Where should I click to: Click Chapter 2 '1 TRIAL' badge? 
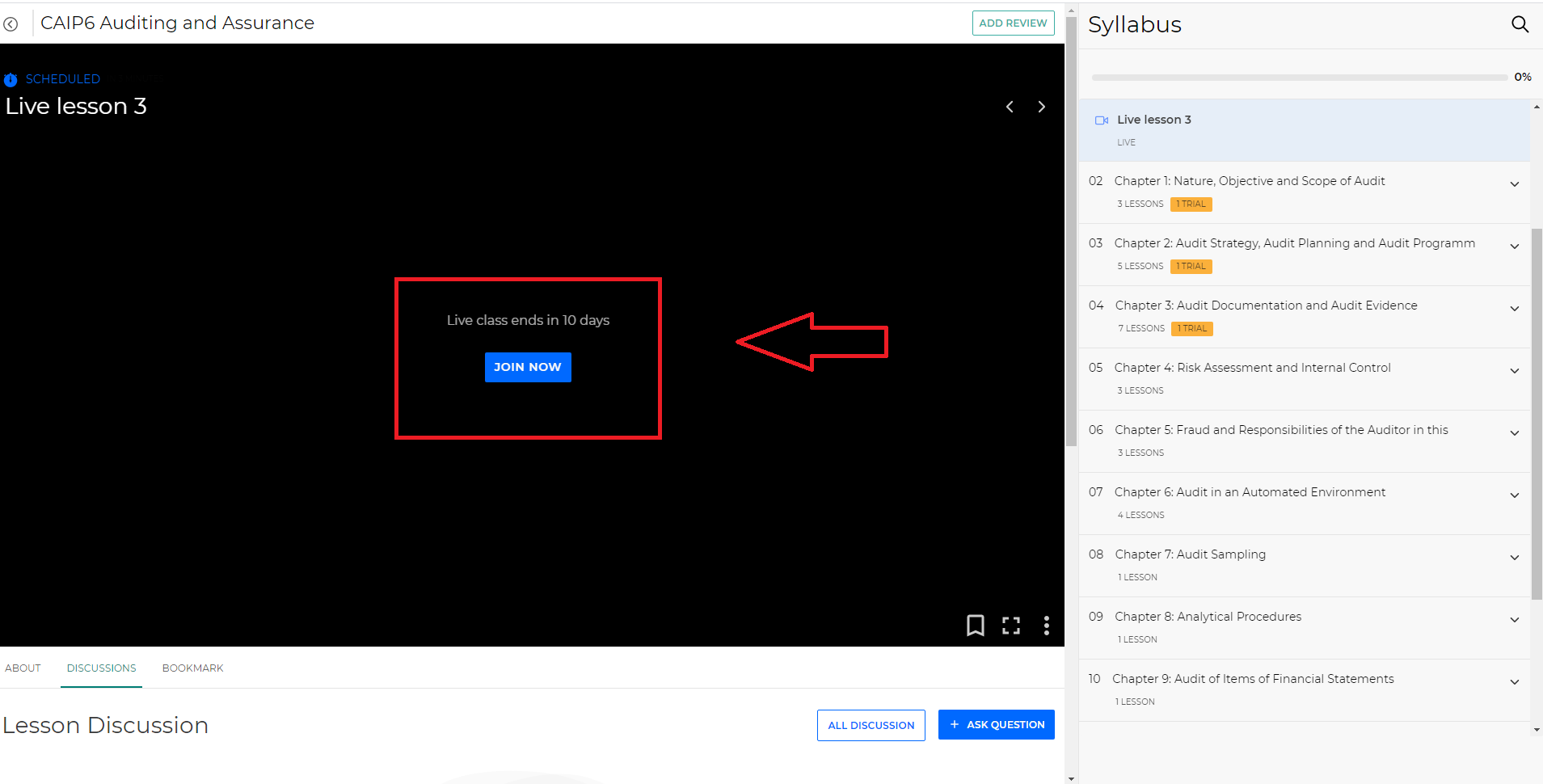[1191, 267]
